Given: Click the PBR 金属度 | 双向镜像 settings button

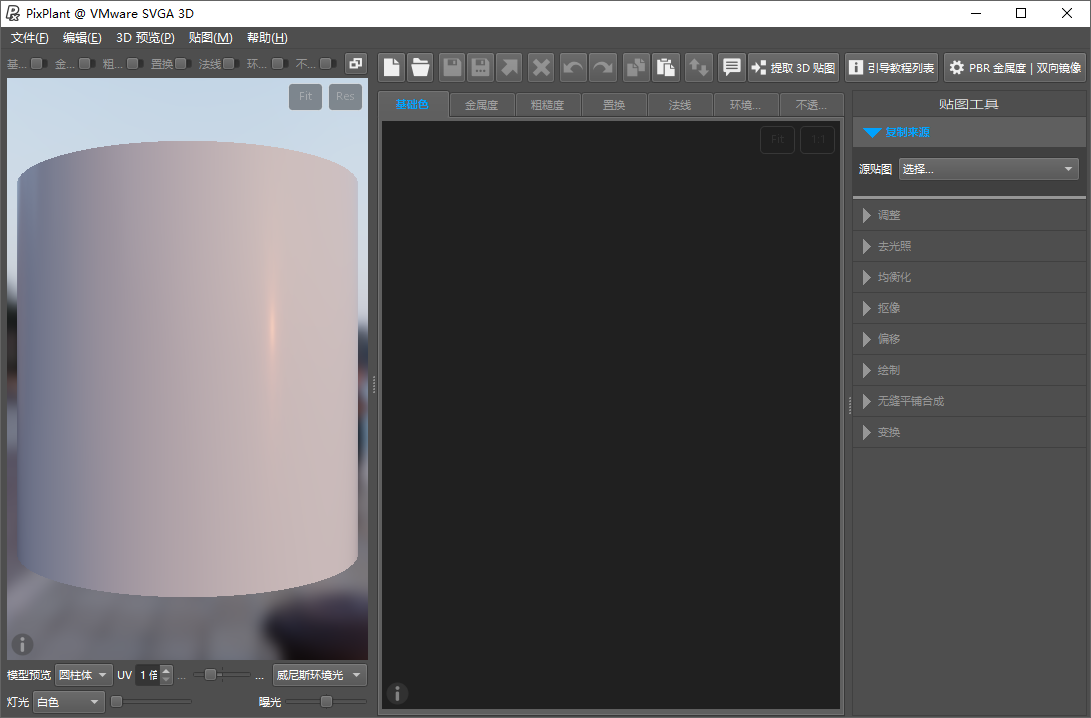Looking at the screenshot, I should click(1015, 67).
